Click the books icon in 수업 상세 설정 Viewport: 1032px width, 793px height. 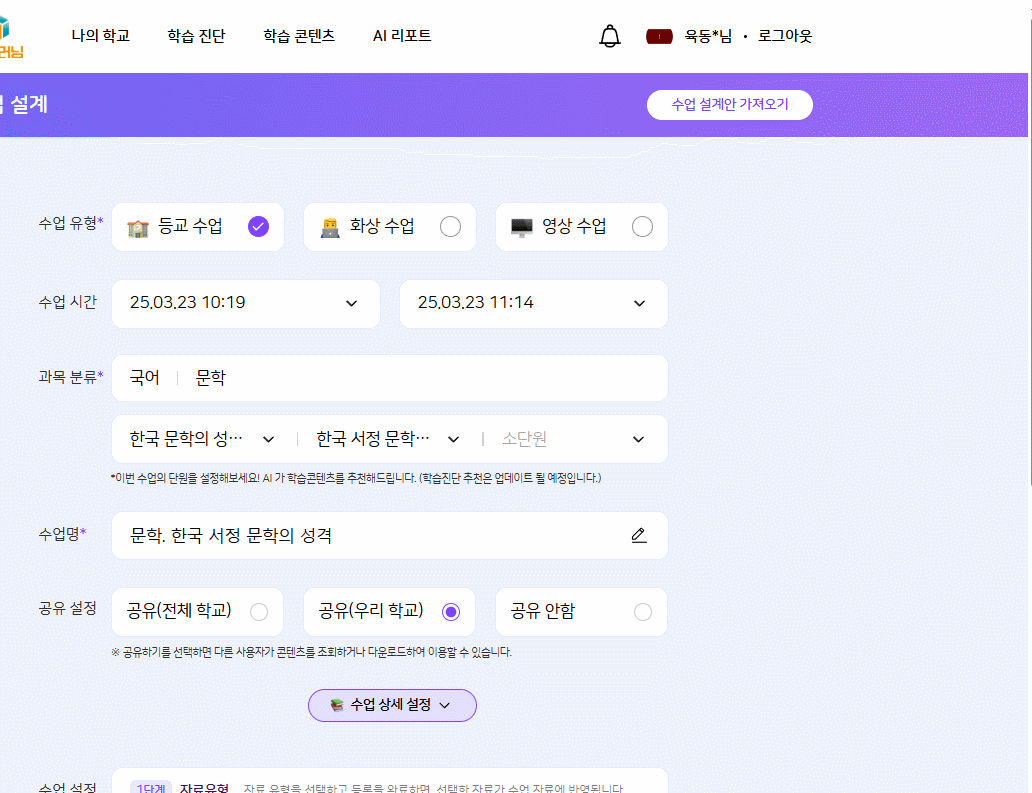(x=337, y=705)
